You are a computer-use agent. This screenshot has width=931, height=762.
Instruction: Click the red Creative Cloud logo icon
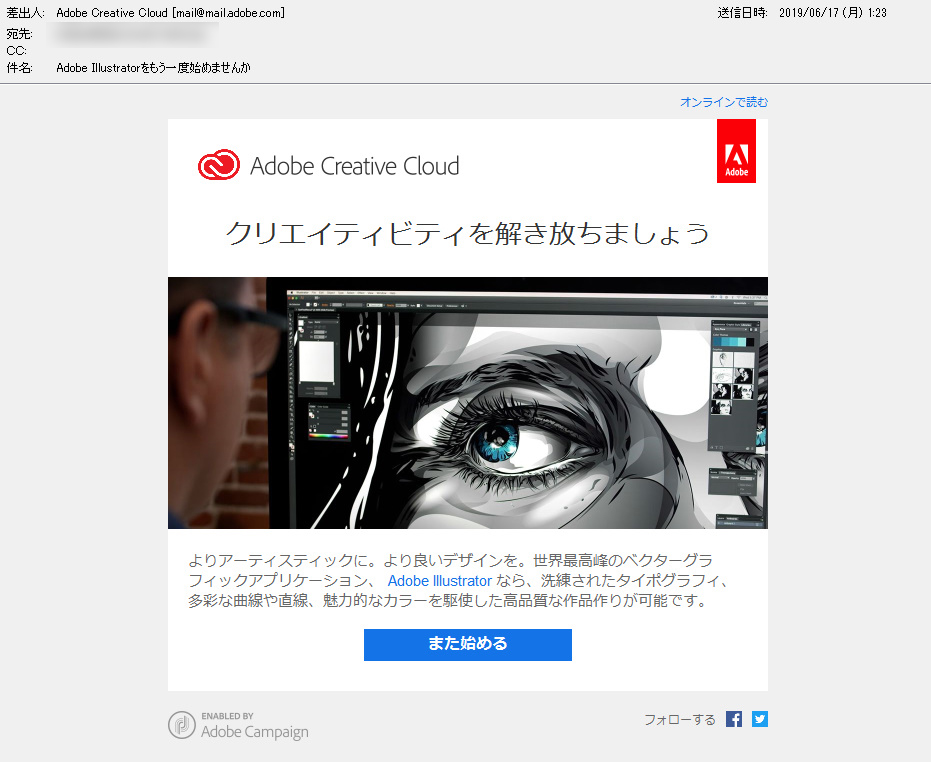pyautogui.click(x=218, y=166)
